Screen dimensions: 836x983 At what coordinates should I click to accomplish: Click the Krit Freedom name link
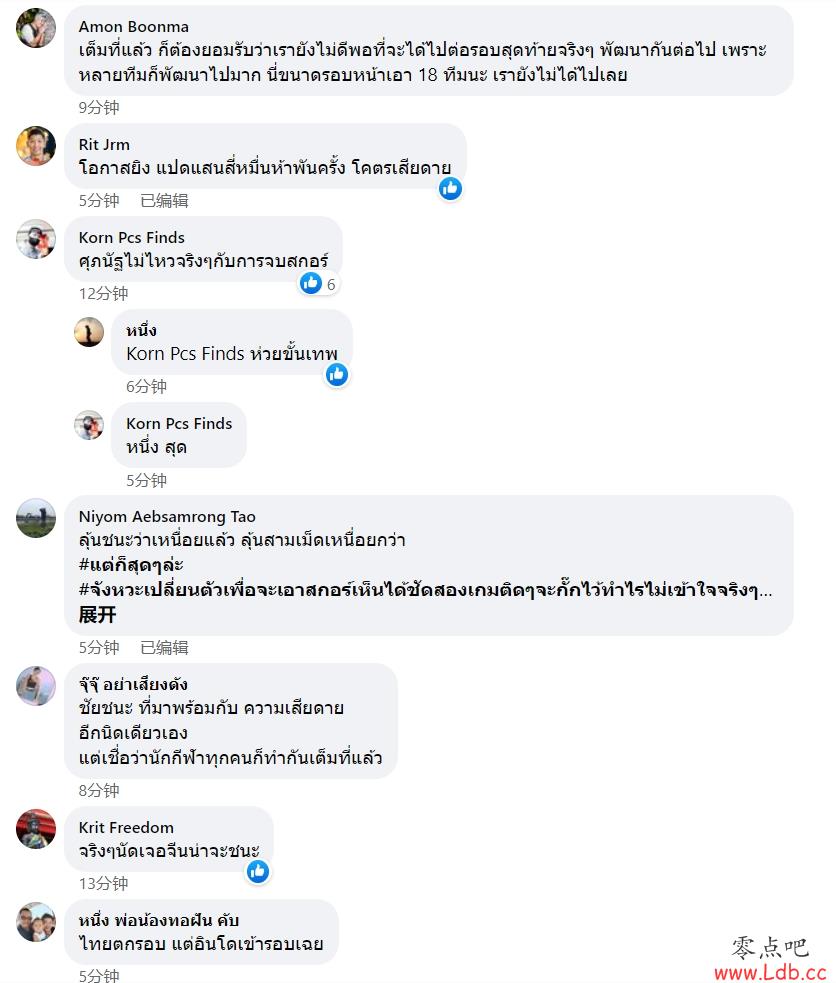coord(126,828)
